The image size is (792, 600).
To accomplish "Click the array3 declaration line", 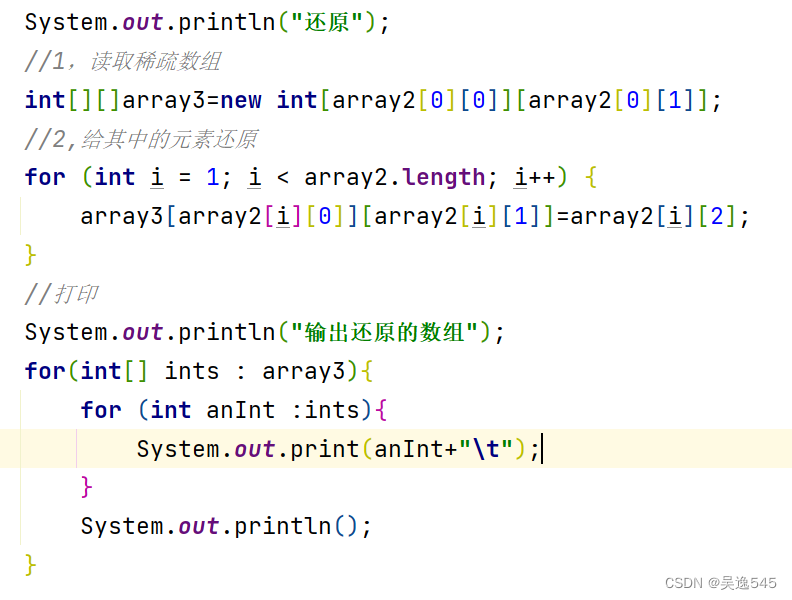I will pyautogui.click(x=373, y=100).
